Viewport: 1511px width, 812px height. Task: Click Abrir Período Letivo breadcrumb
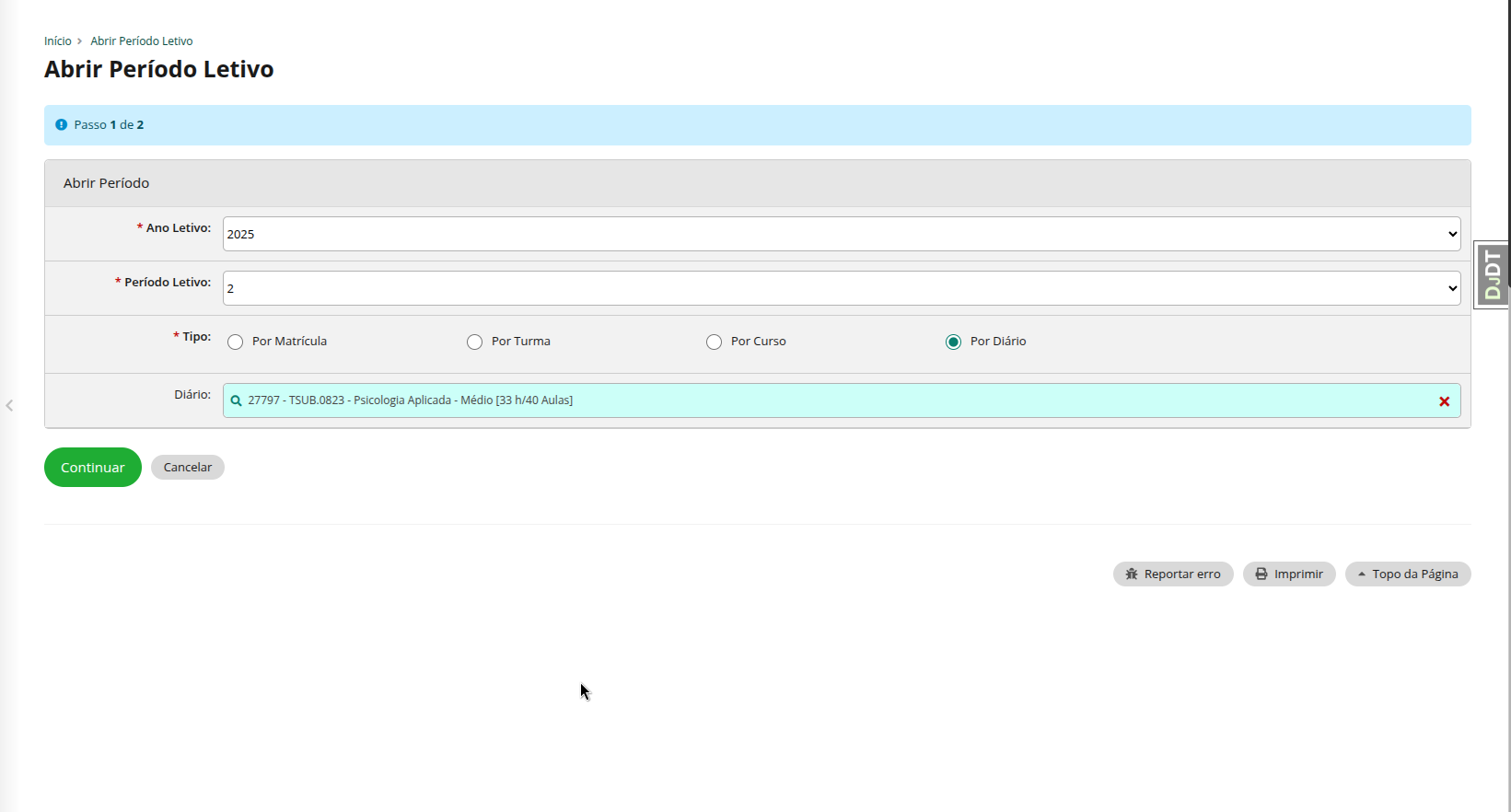click(x=142, y=41)
